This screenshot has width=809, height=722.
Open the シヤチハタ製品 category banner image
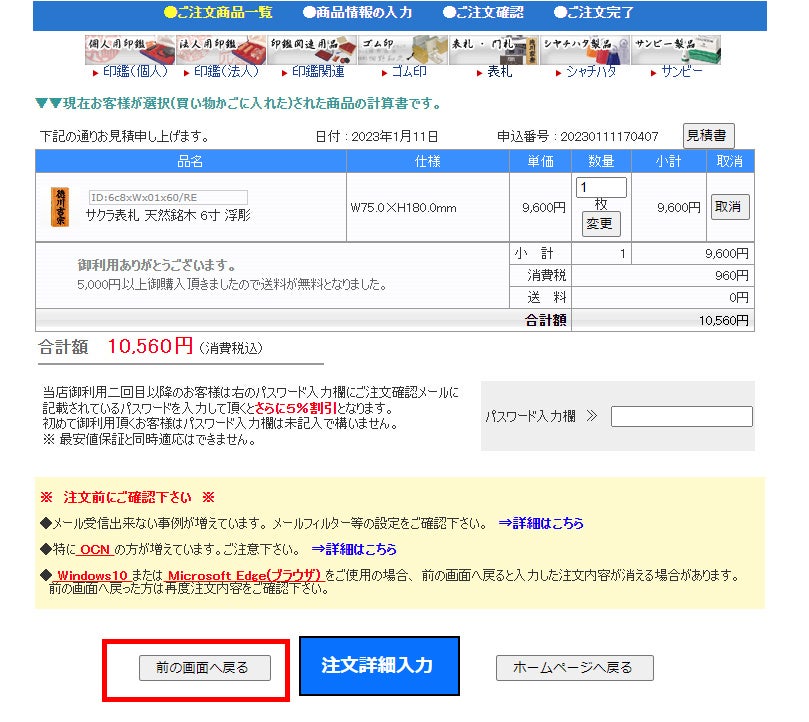[585, 50]
